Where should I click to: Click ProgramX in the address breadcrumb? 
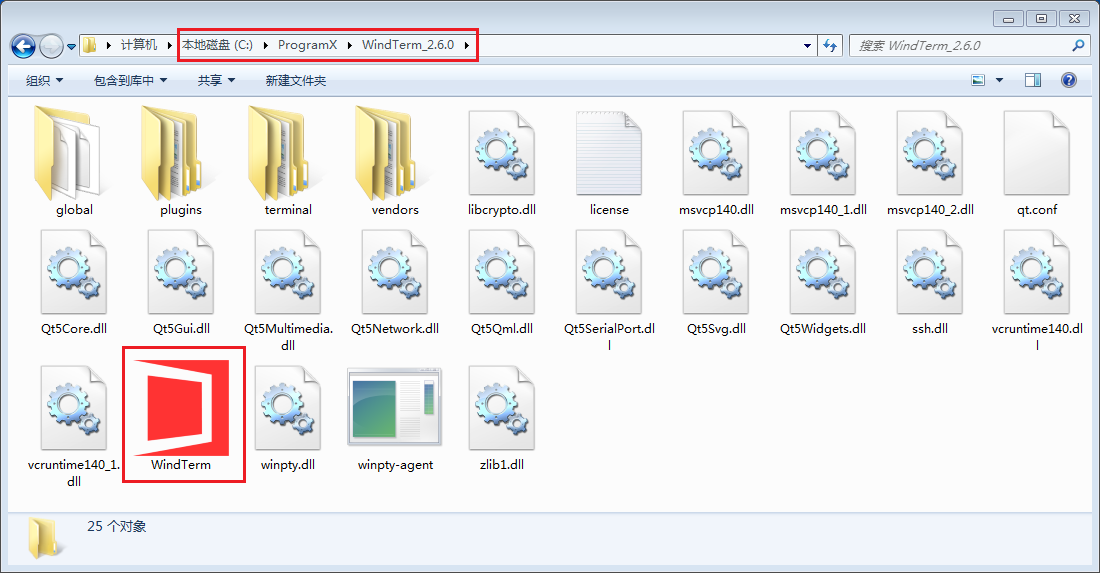click(x=307, y=46)
